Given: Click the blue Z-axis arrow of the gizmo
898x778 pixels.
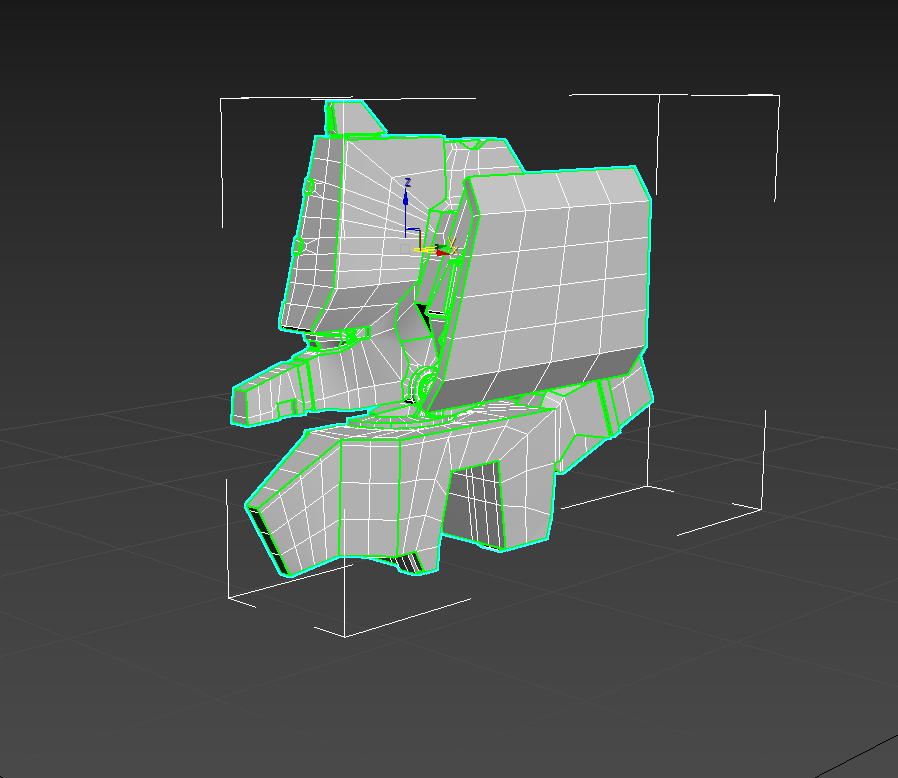Looking at the screenshot, I should 406,198.
